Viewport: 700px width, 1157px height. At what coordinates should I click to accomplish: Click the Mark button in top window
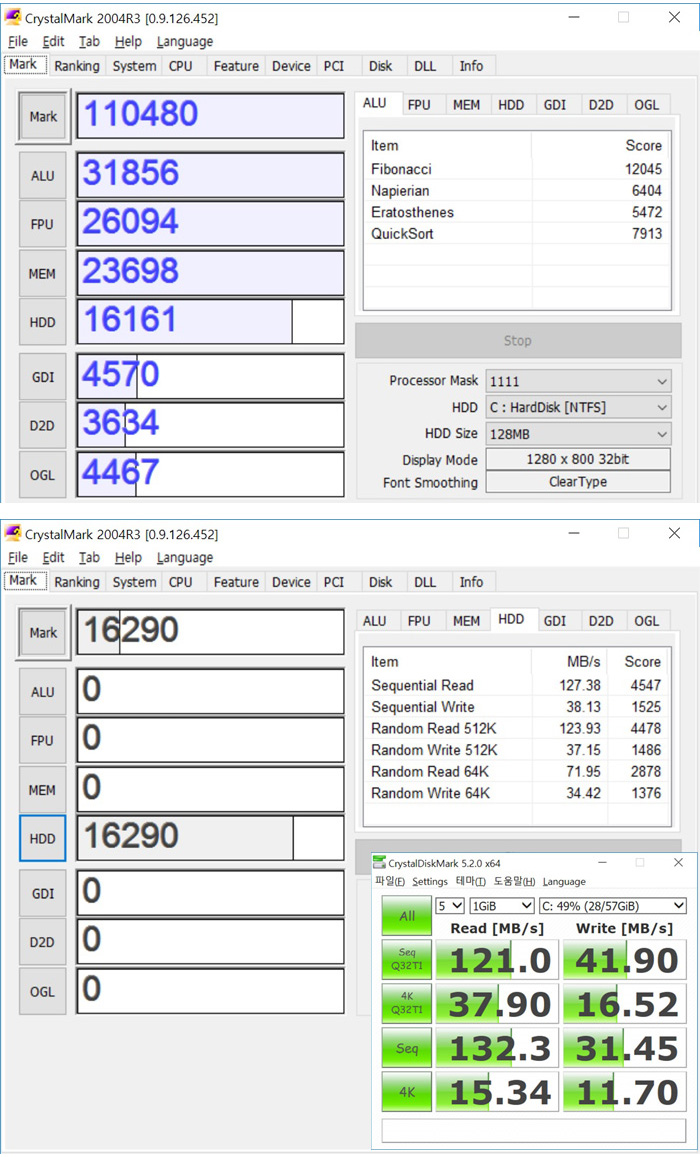point(43,117)
